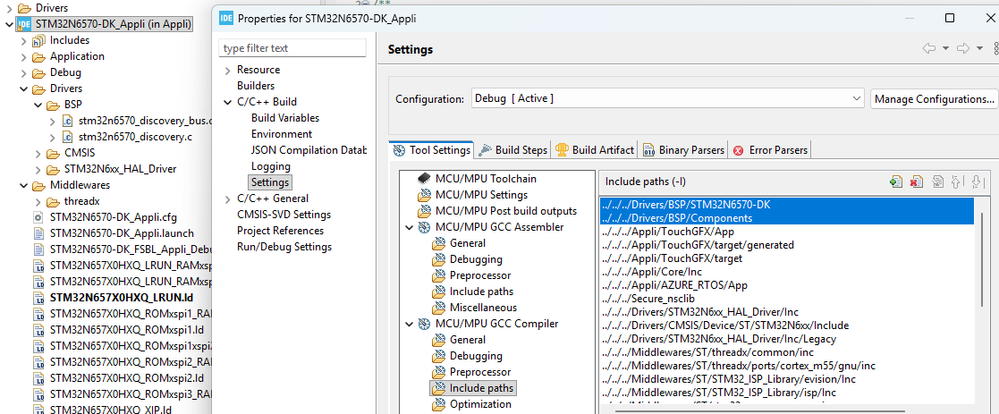Collapse the MCU/MPU GCC Compiler node
The image size is (999, 414).
[x=408, y=324]
